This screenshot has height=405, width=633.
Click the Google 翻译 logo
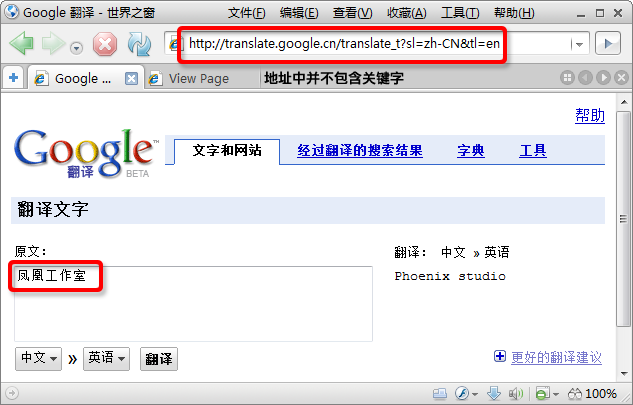(85, 153)
